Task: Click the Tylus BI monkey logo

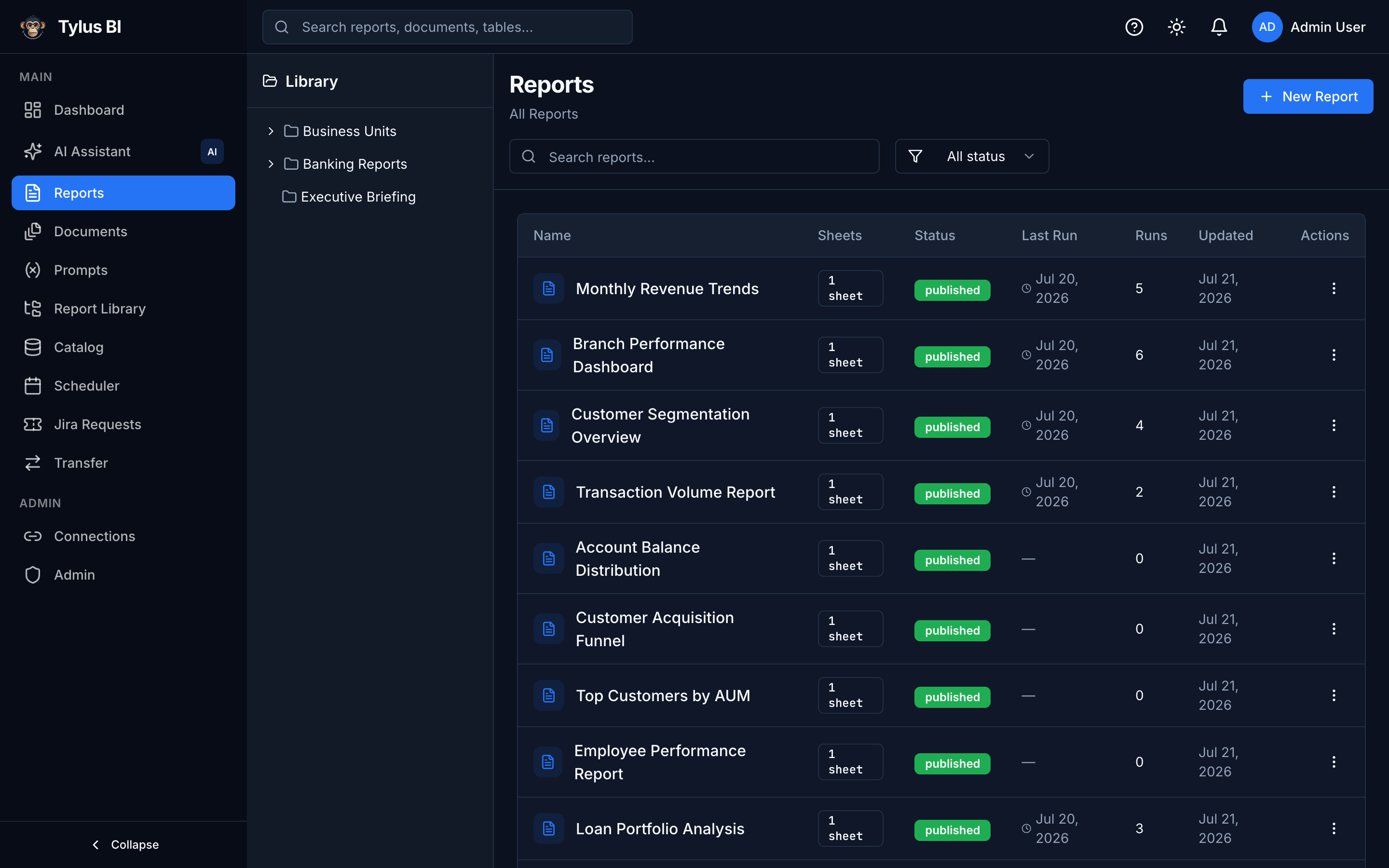Action: click(x=33, y=27)
